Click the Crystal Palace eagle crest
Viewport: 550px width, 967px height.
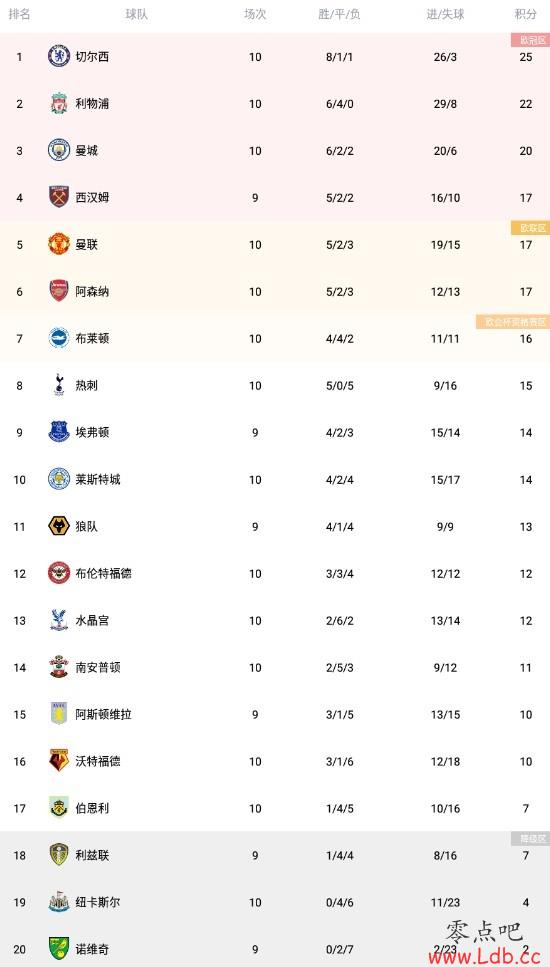(59, 620)
